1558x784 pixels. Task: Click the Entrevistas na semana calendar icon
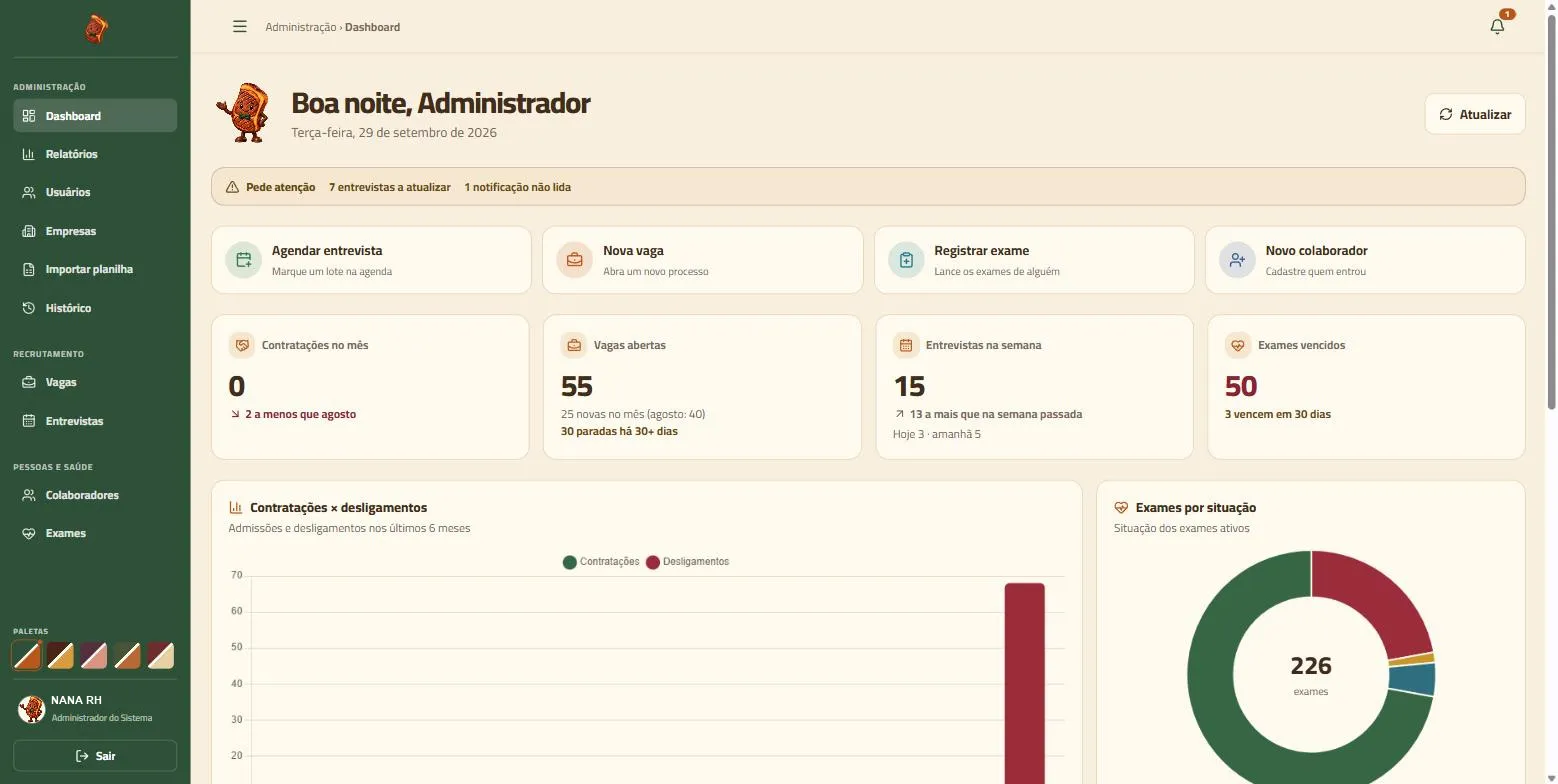(x=905, y=345)
